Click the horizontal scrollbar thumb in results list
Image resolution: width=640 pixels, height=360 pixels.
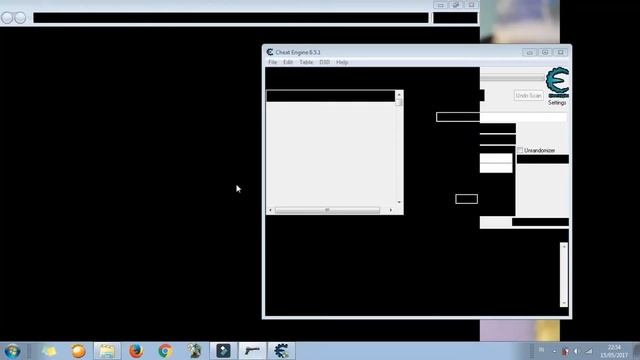point(327,210)
